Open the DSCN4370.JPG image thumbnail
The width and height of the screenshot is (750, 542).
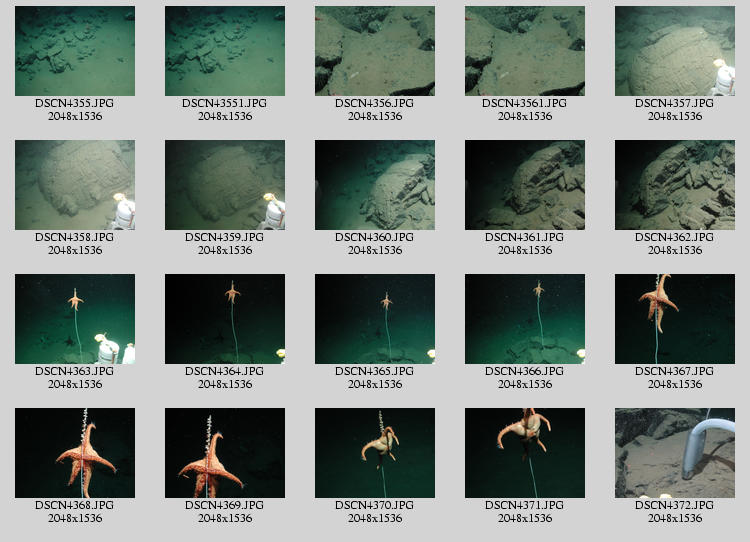(x=375, y=453)
